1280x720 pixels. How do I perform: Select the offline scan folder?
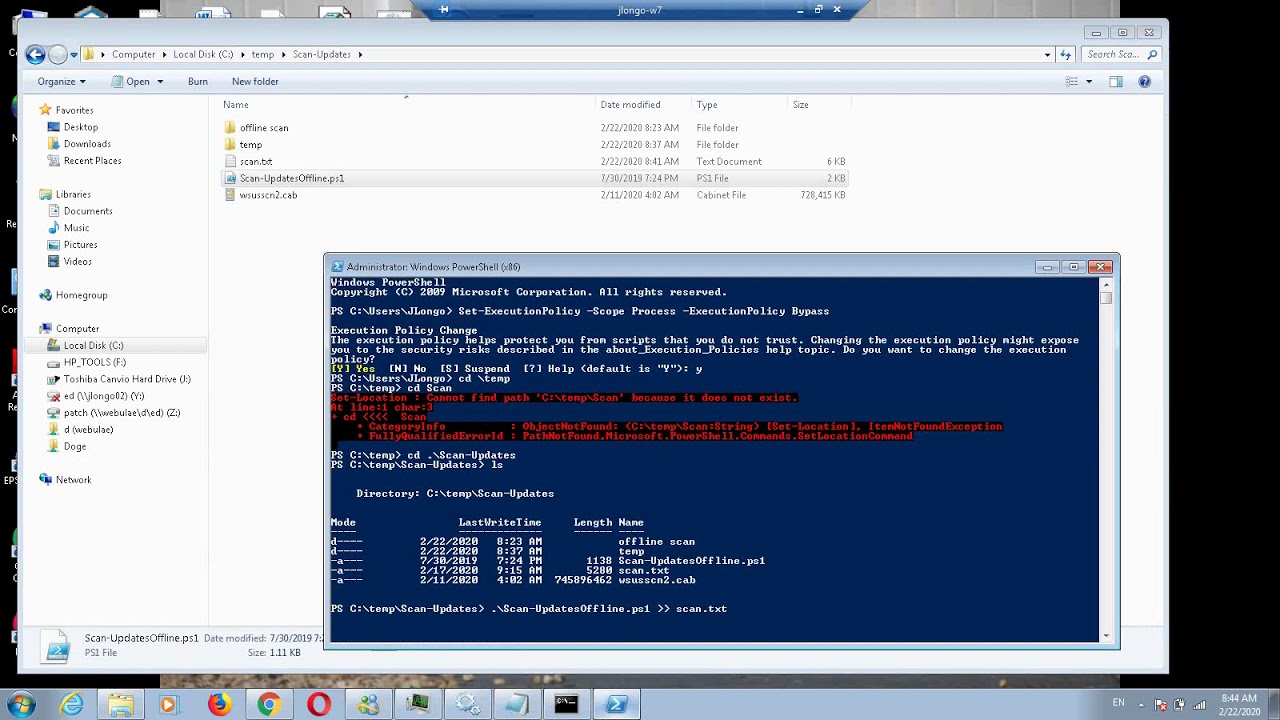pos(264,128)
